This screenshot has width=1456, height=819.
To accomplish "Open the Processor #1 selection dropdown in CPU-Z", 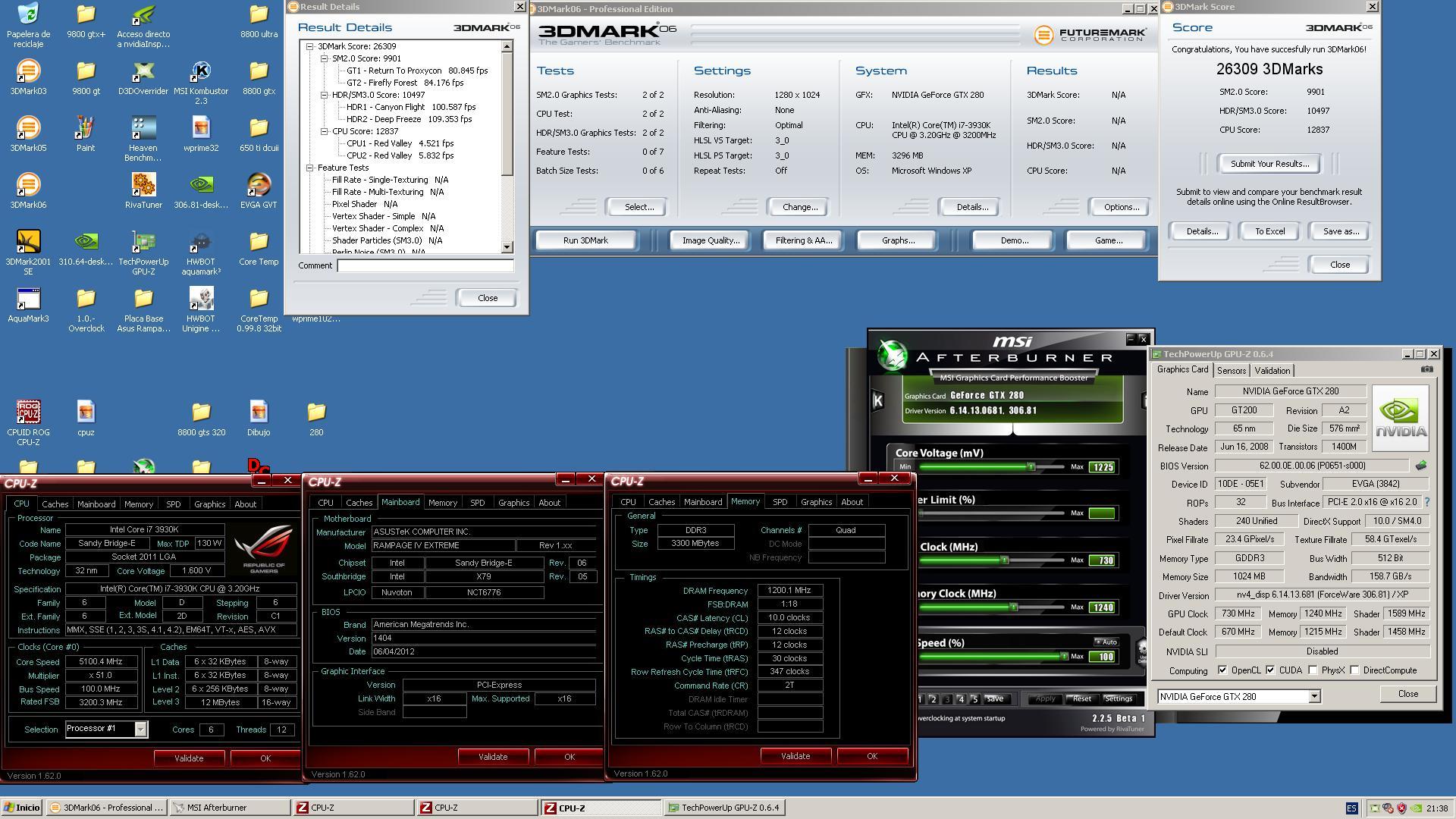I will [140, 729].
